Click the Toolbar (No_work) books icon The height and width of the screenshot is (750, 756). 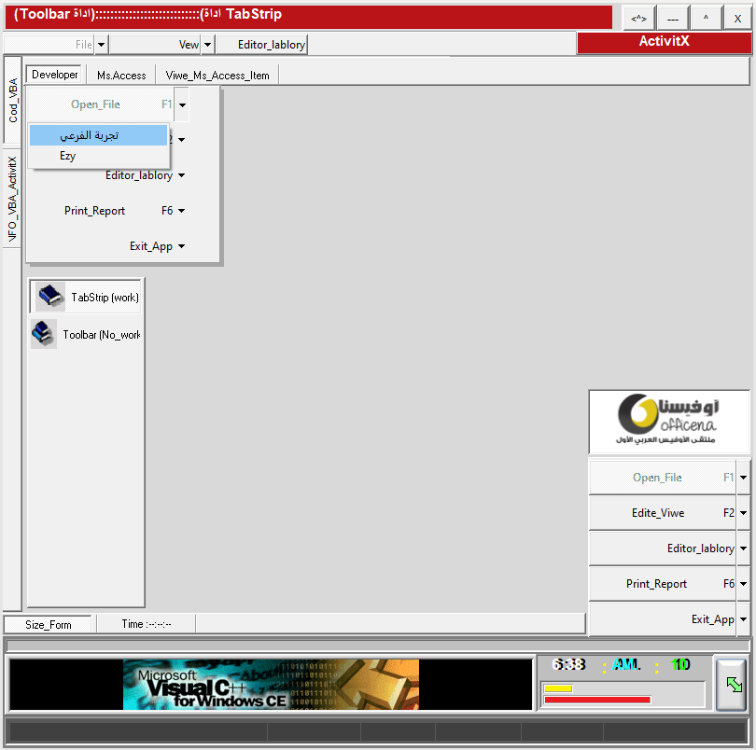[43, 334]
